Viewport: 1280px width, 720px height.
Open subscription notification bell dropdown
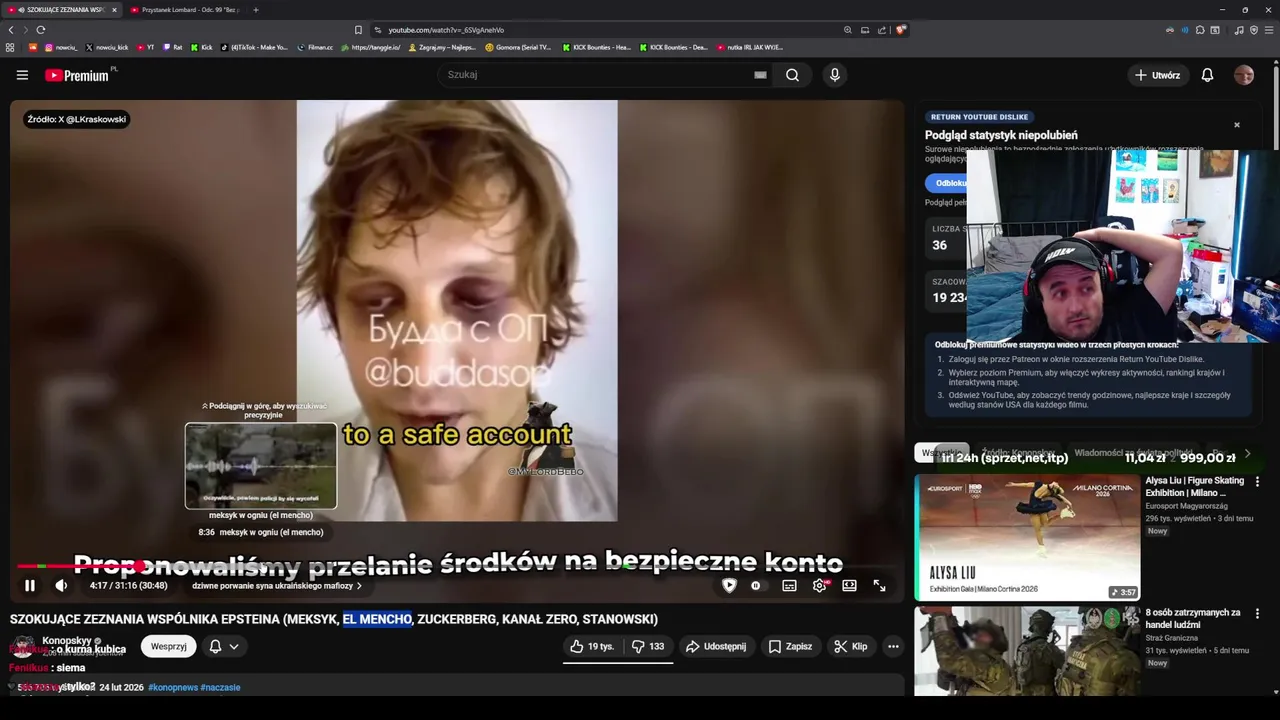pyautogui.click(x=224, y=647)
